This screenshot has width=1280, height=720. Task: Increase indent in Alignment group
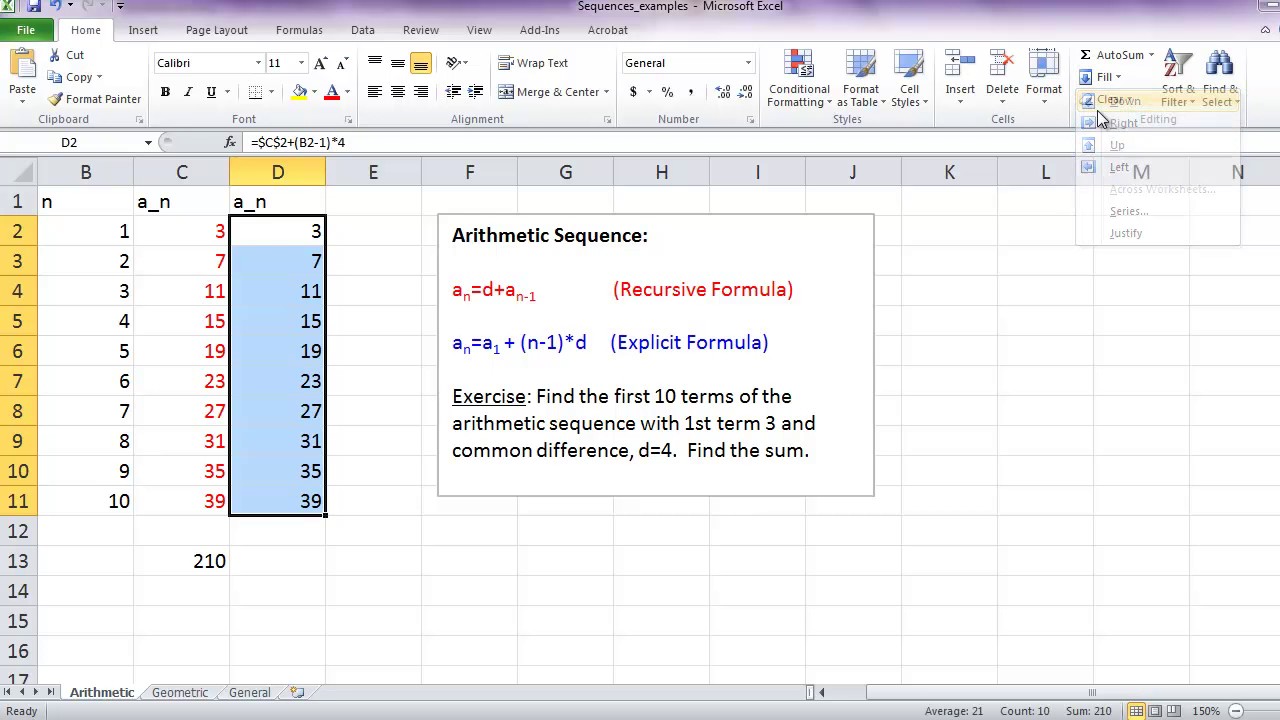476,92
